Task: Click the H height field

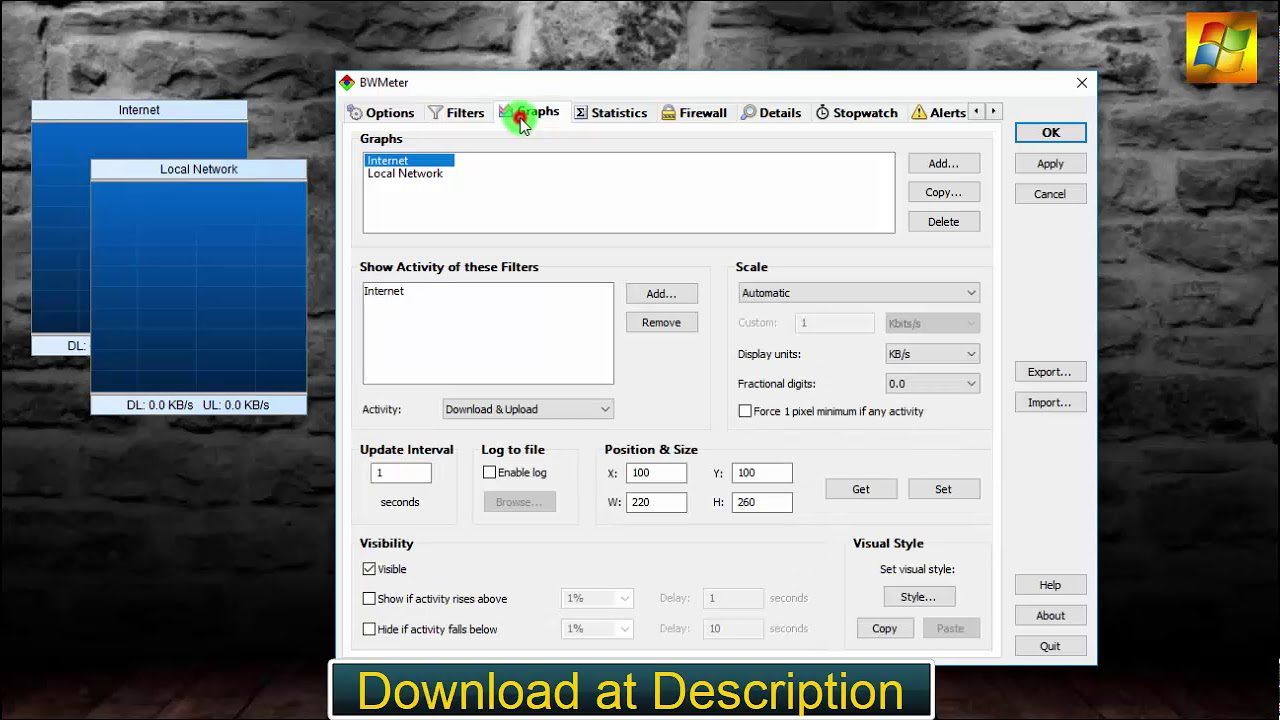Action: click(x=762, y=502)
